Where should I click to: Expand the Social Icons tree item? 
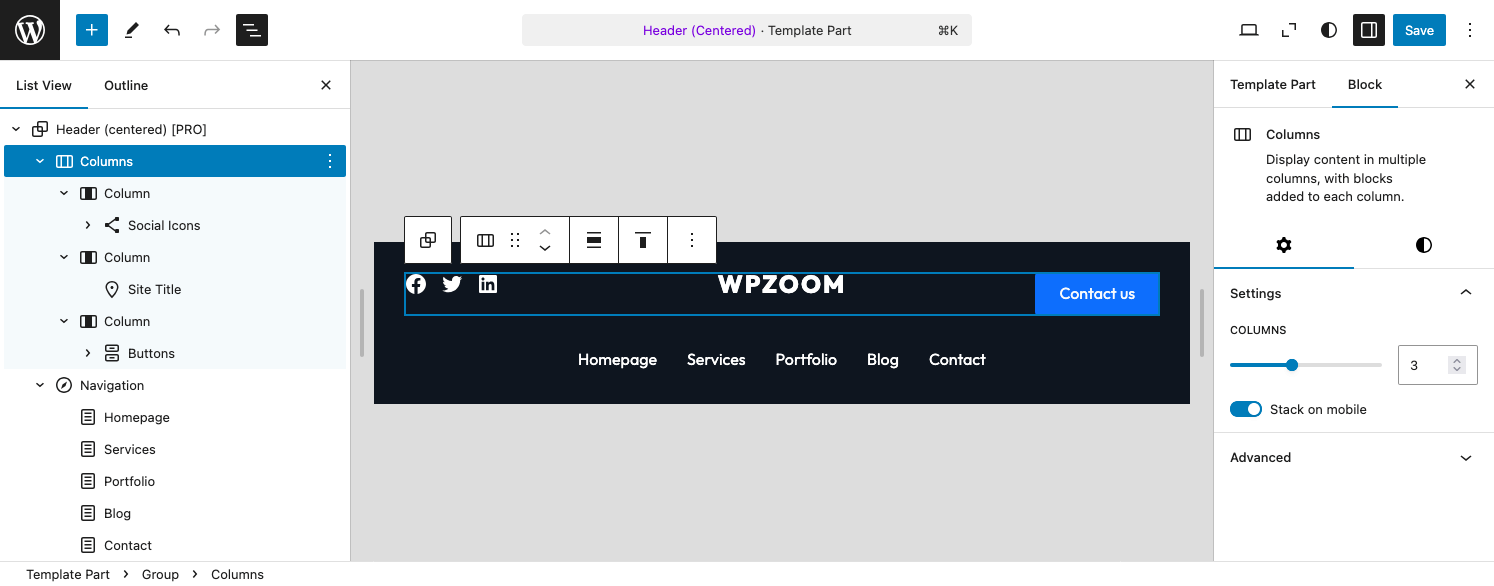(x=88, y=225)
